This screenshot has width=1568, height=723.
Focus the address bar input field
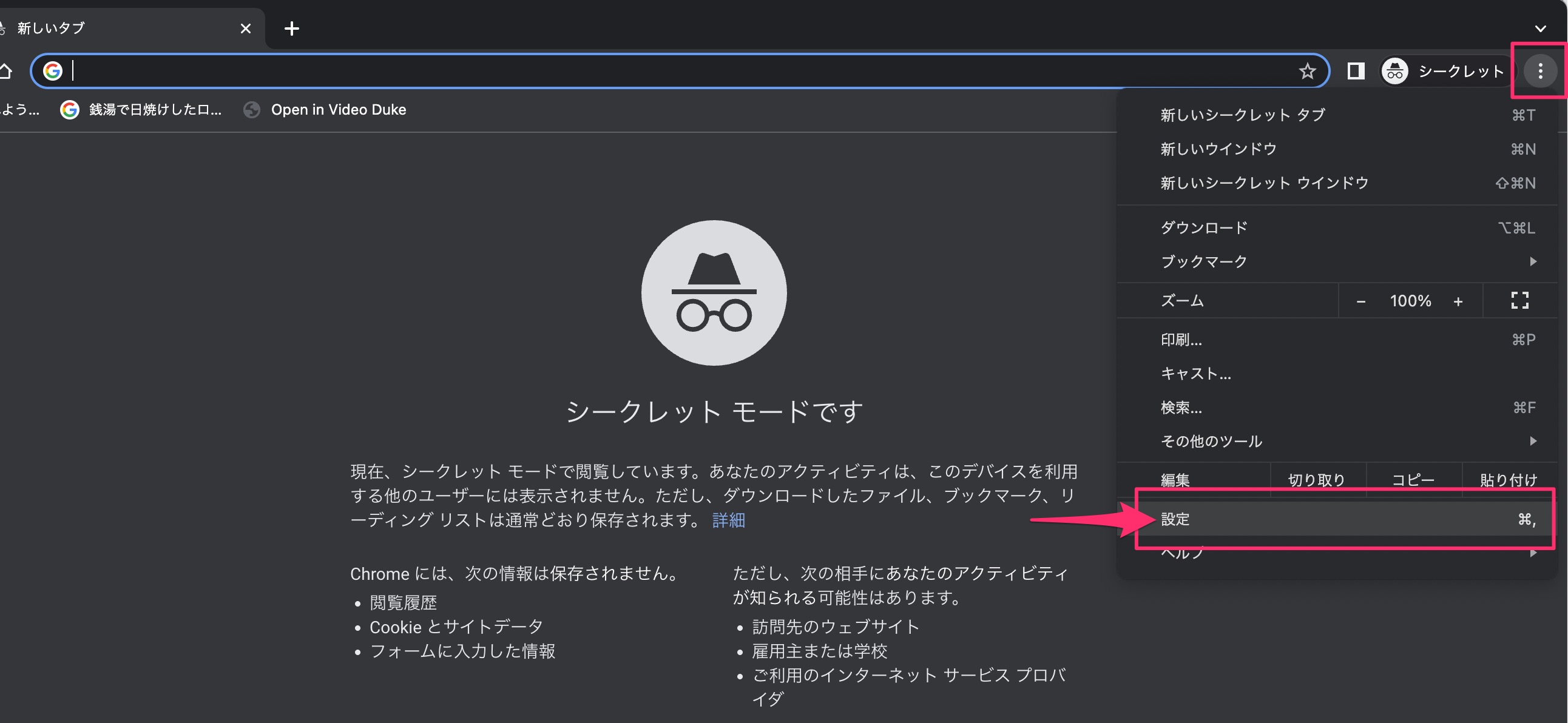pyautogui.click(x=678, y=71)
